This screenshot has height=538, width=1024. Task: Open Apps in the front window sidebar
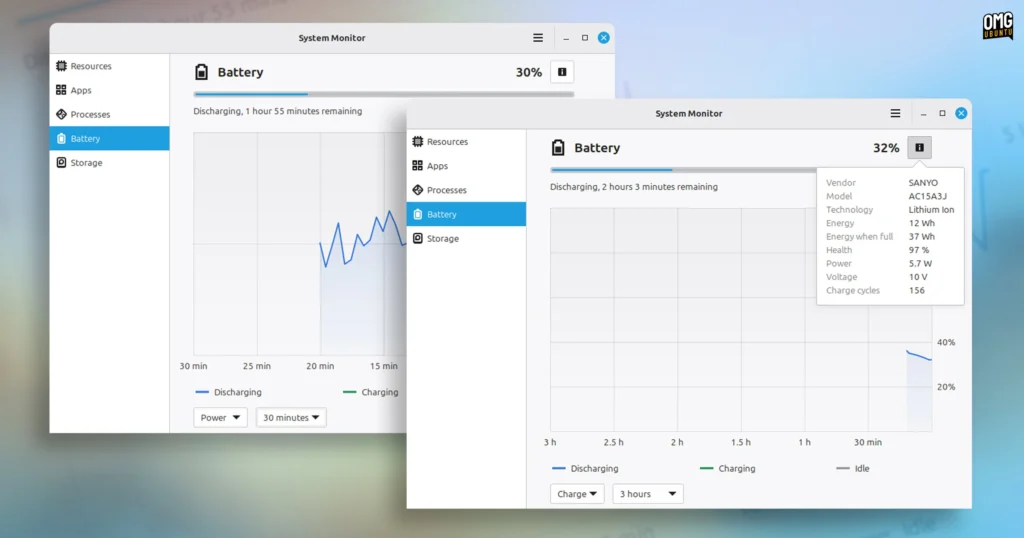[466, 166]
